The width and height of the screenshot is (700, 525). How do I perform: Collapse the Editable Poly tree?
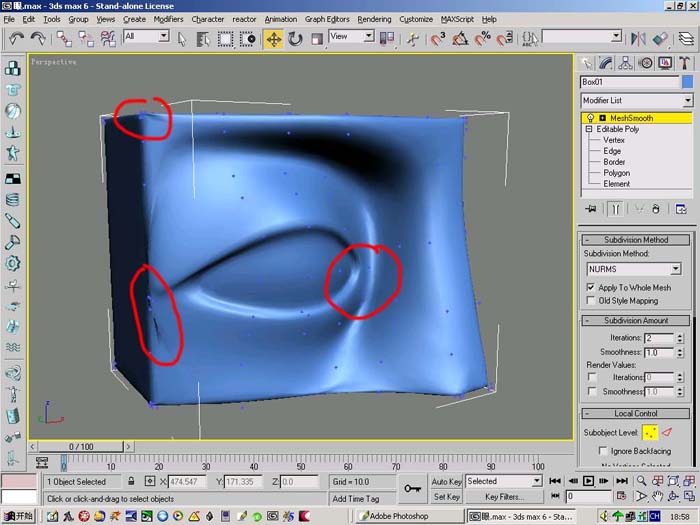[589, 129]
